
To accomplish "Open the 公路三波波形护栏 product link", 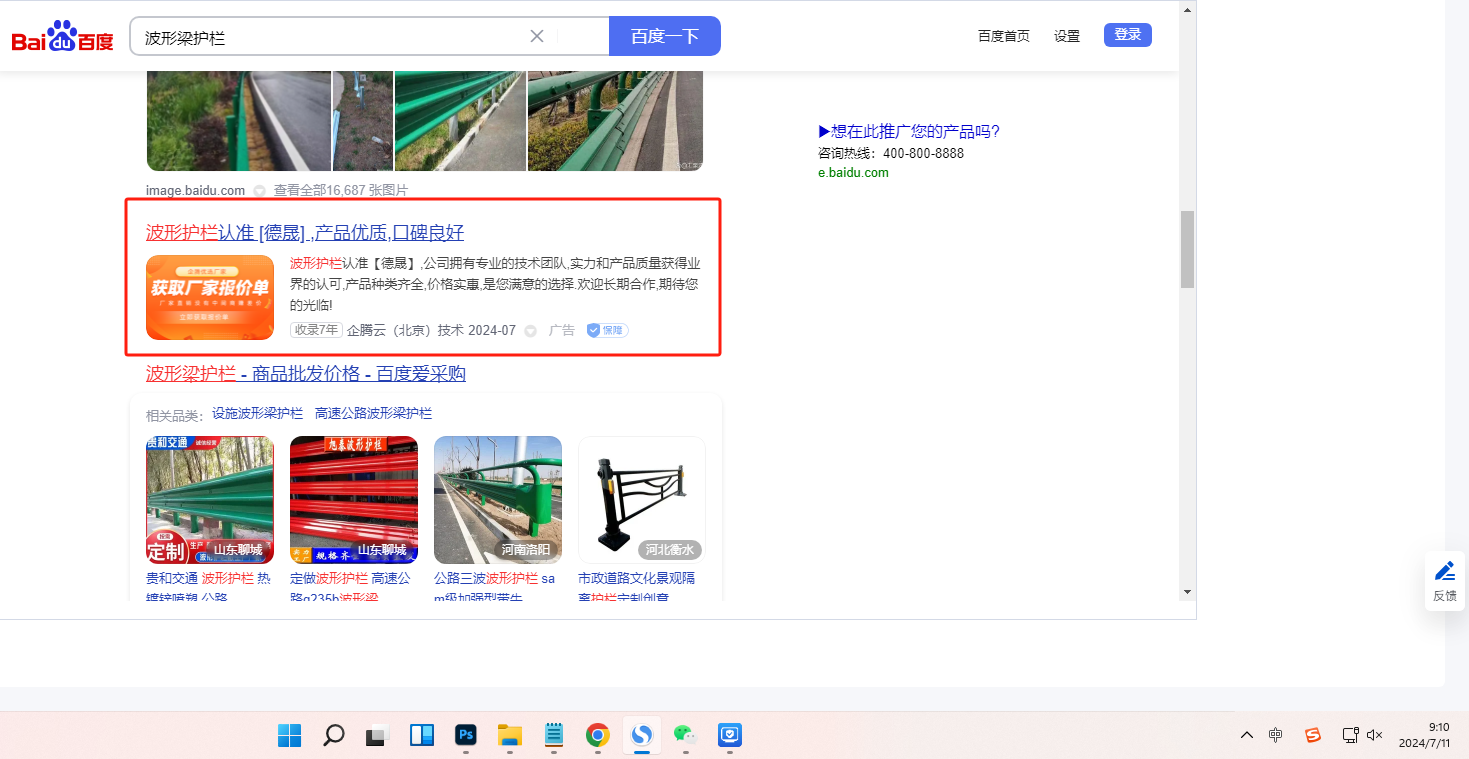I will [494, 586].
